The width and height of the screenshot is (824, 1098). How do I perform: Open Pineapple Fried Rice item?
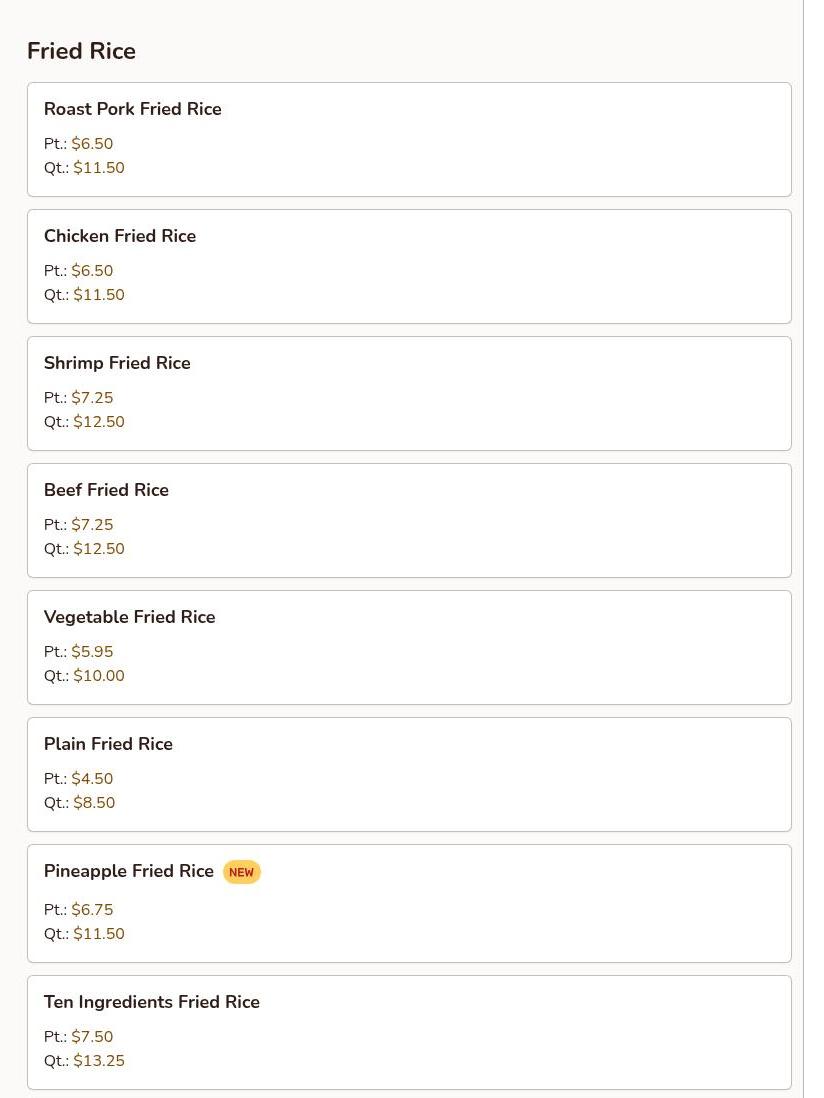(129, 871)
